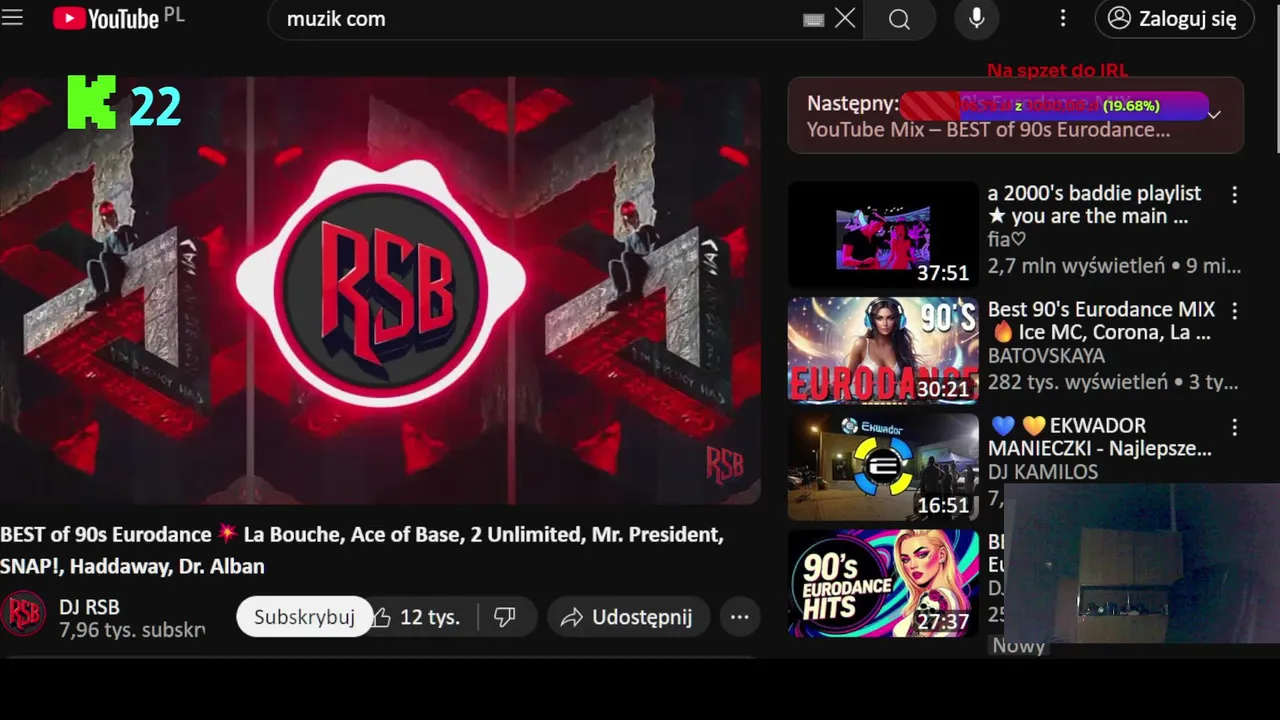Screen dimensions: 1280x720
Task: Open DJ RSB channel name link
Action: [x=89, y=607]
